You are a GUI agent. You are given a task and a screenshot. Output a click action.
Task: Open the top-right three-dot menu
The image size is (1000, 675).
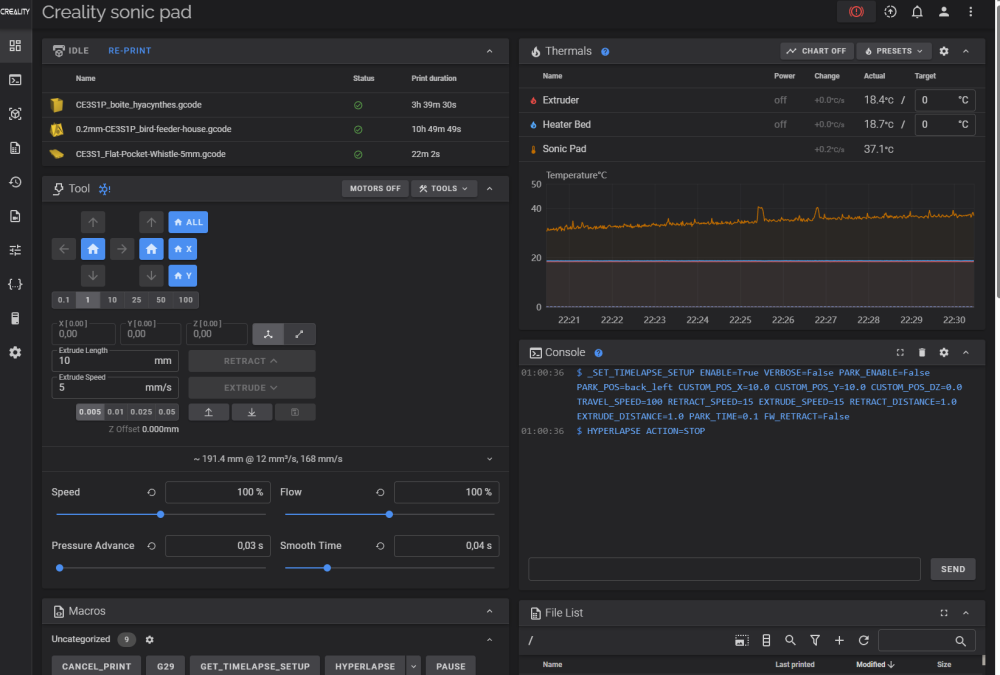click(x=971, y=12)
